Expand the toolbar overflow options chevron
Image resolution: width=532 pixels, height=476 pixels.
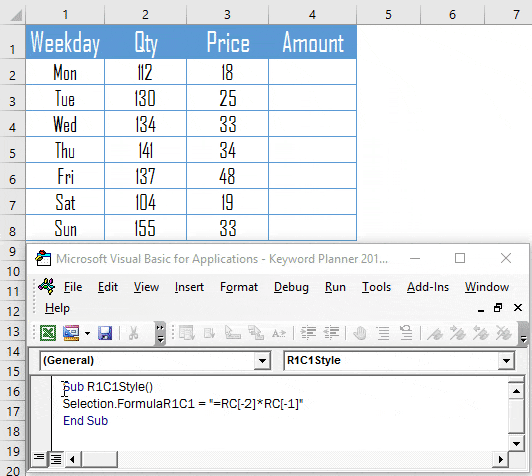click(160, 333)
